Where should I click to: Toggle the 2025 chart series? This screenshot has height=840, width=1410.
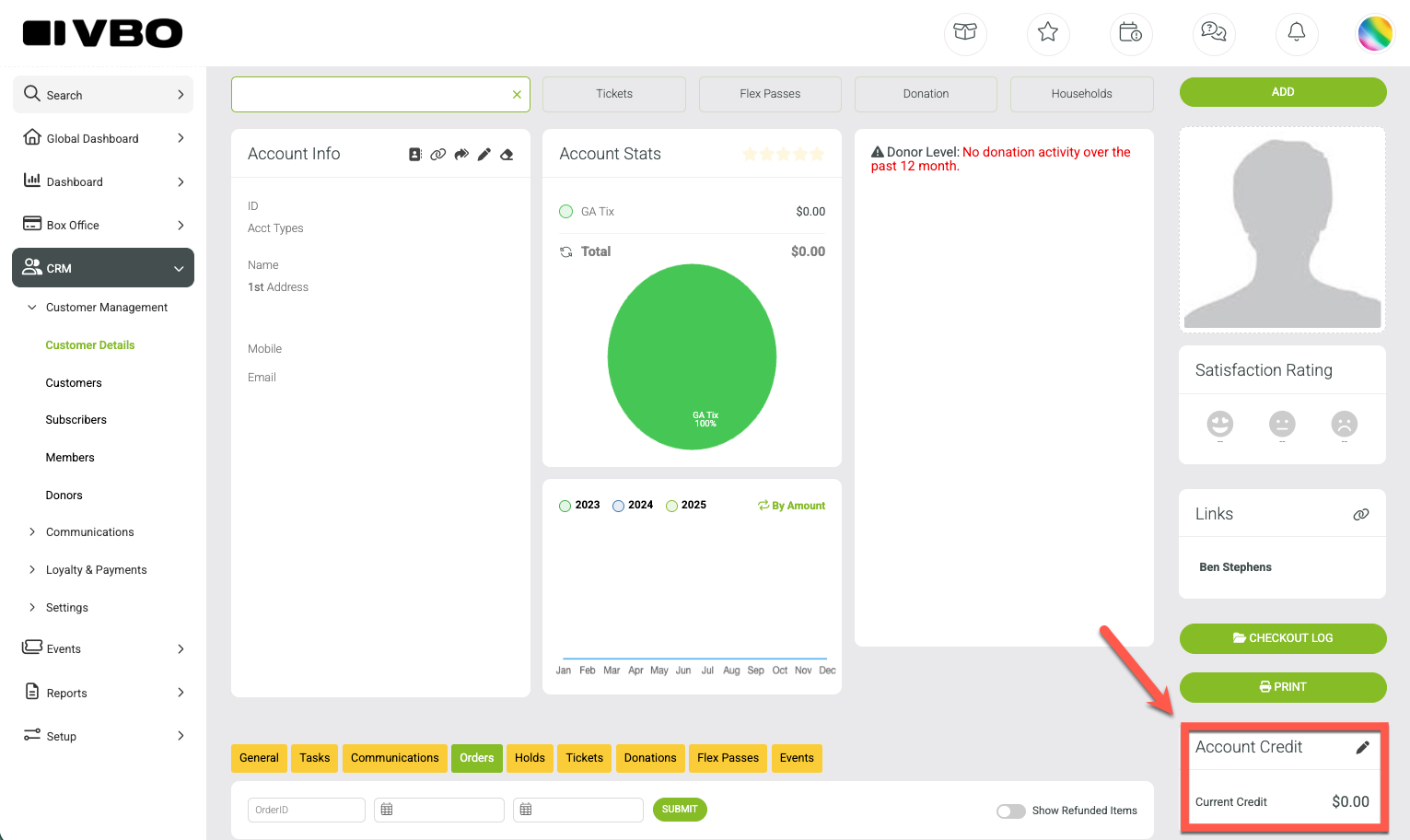pos(686,506)
